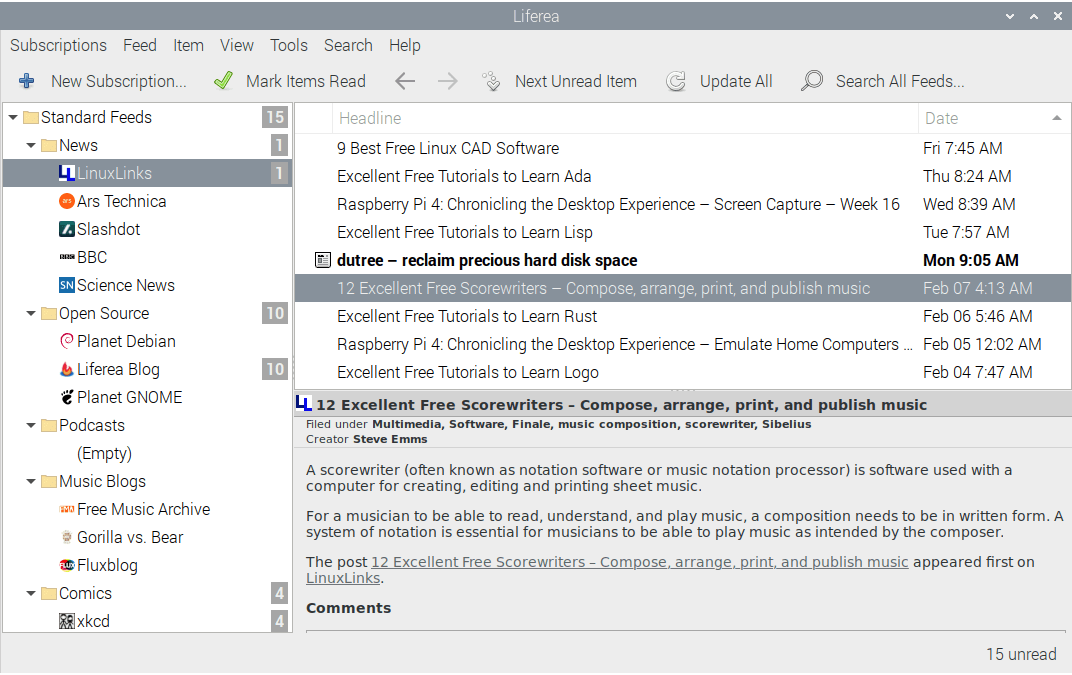Open the Feed menu
Viewport: 1072px width, 675px height.
pyautogui.click(x=139, y=46)
